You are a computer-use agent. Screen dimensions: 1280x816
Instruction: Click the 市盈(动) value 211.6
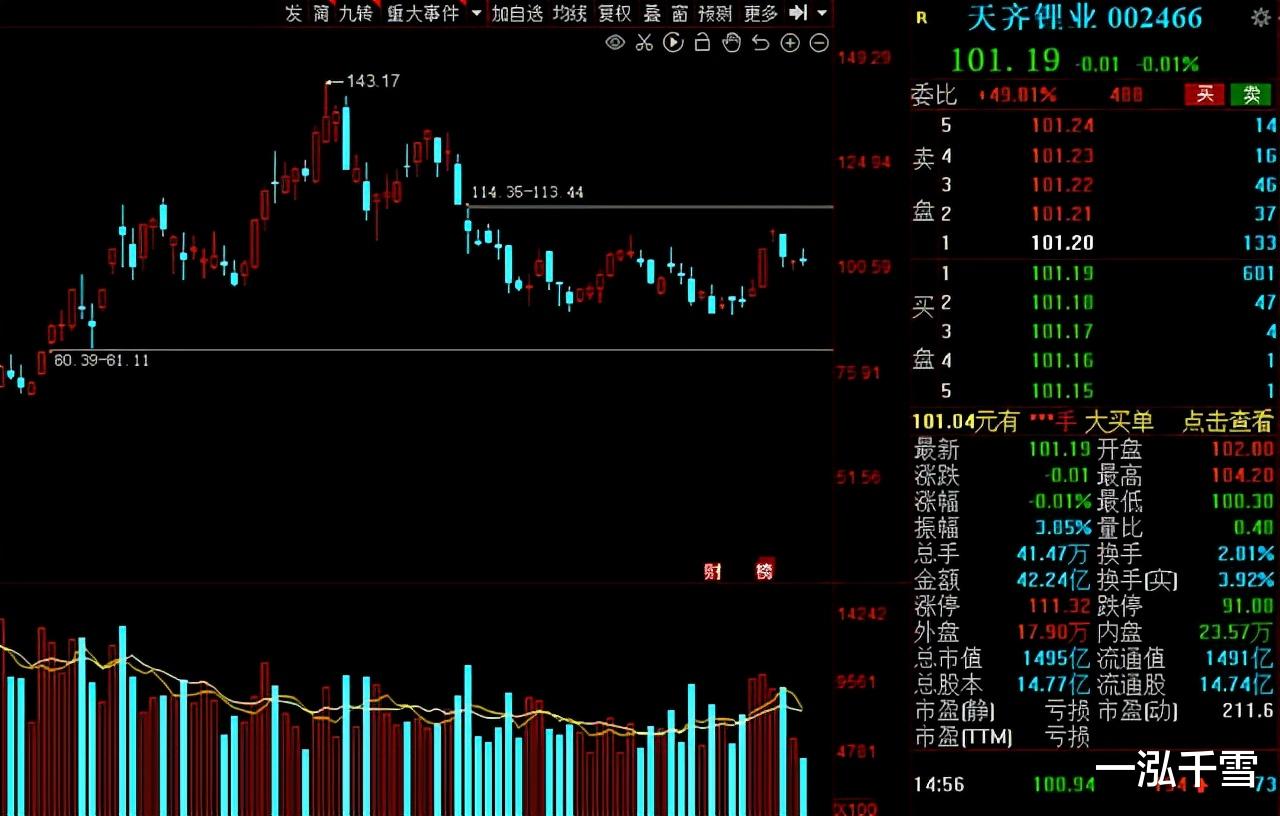[x=1247, y=711]
